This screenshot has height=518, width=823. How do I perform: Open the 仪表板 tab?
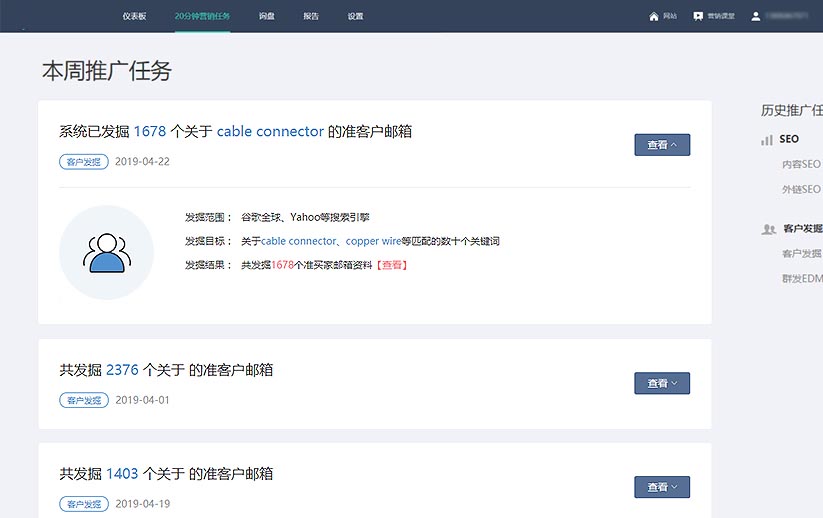pos(134,17)
